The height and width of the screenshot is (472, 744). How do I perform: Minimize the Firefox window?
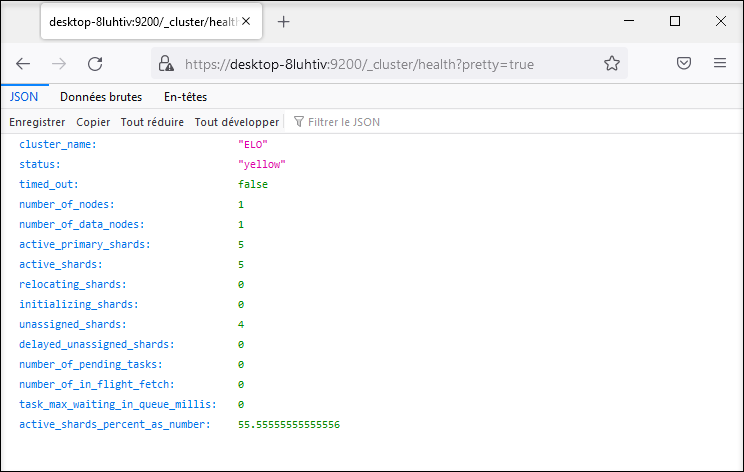pos(629,21)
